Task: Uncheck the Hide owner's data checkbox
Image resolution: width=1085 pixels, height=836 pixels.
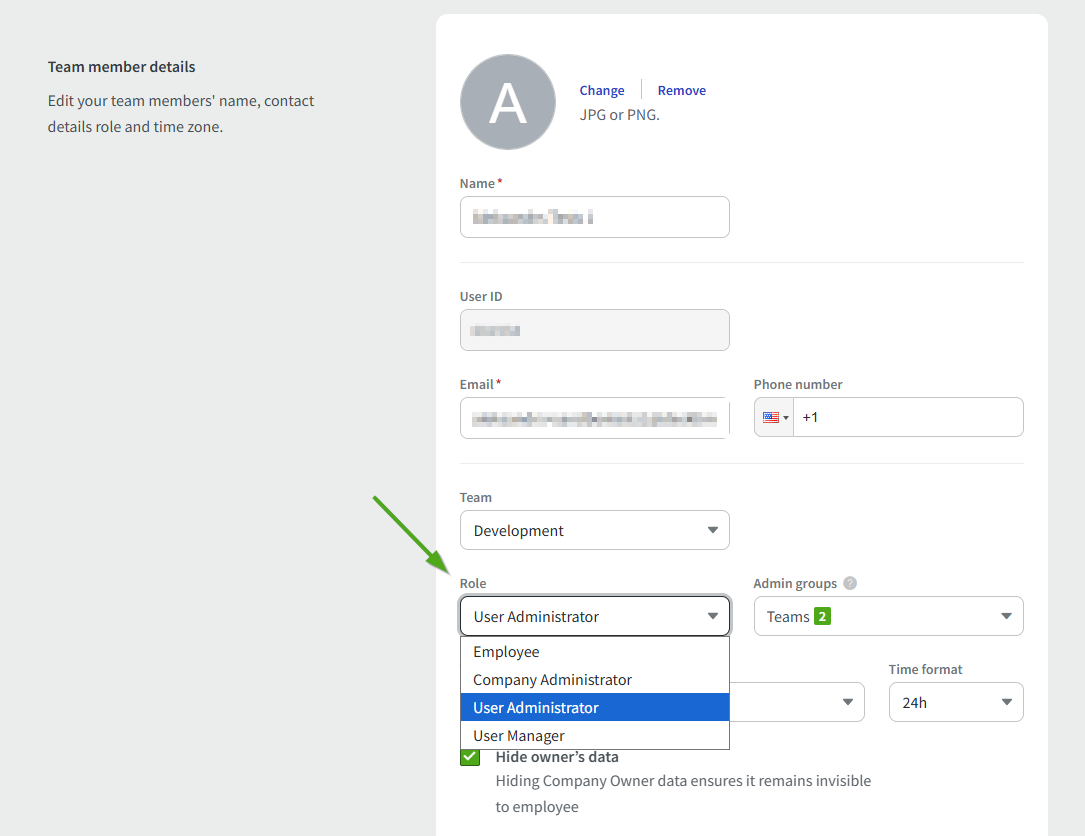Action: (470, 757)
